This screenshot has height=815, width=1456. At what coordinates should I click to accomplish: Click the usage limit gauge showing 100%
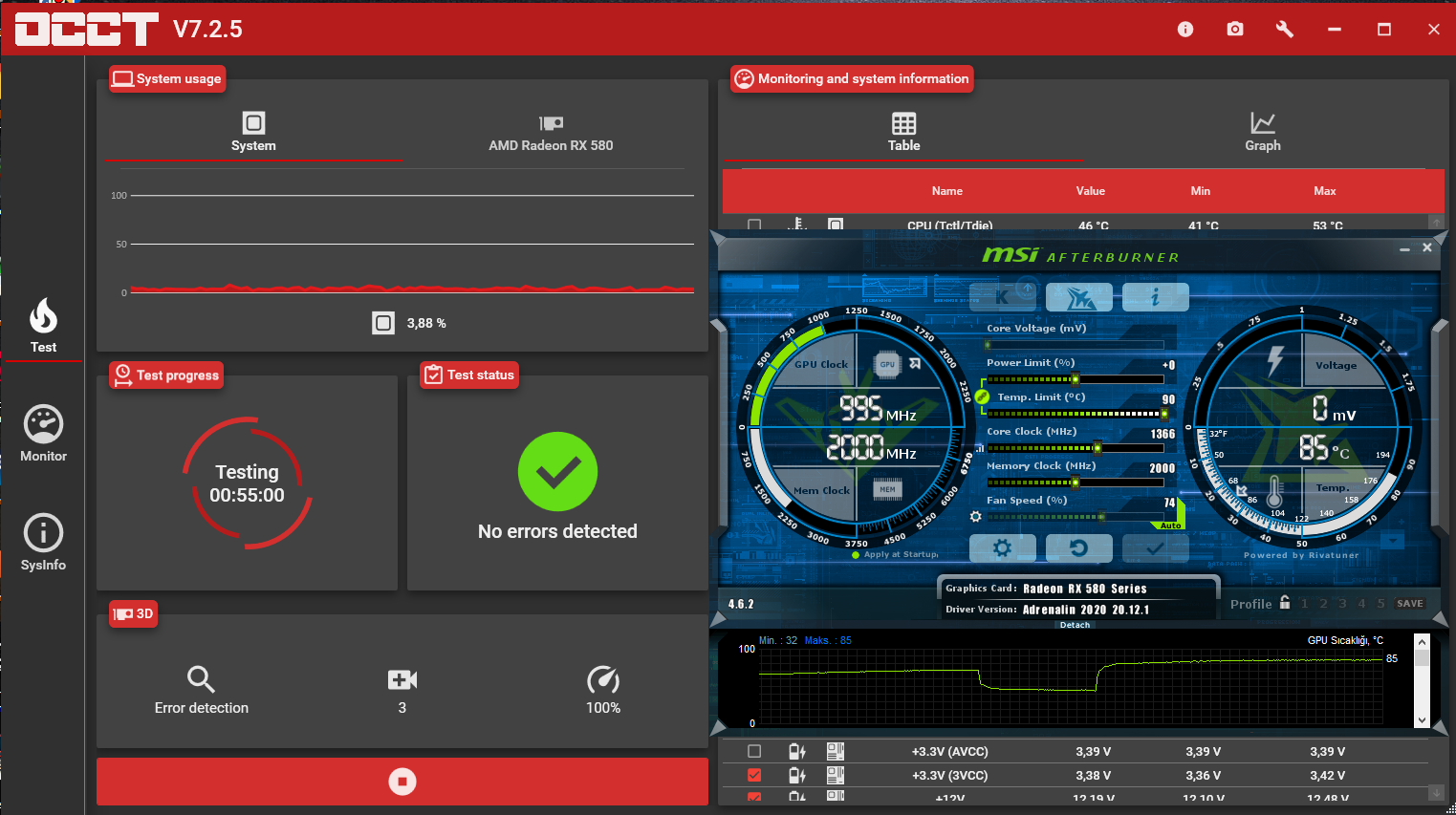point(603,679)
